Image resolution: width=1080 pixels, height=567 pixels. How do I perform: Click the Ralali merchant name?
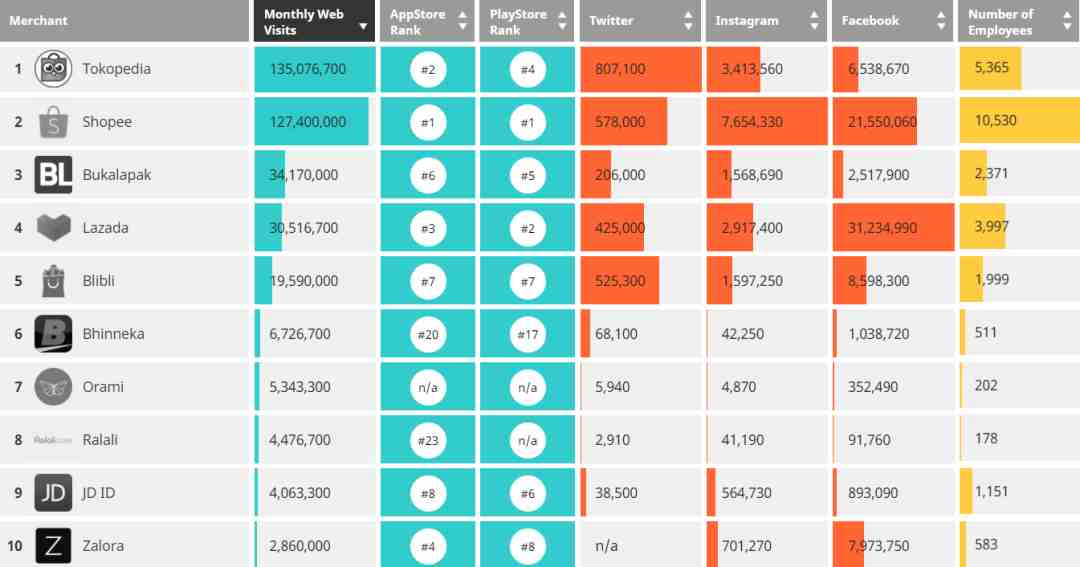click(x=100, y=440)
